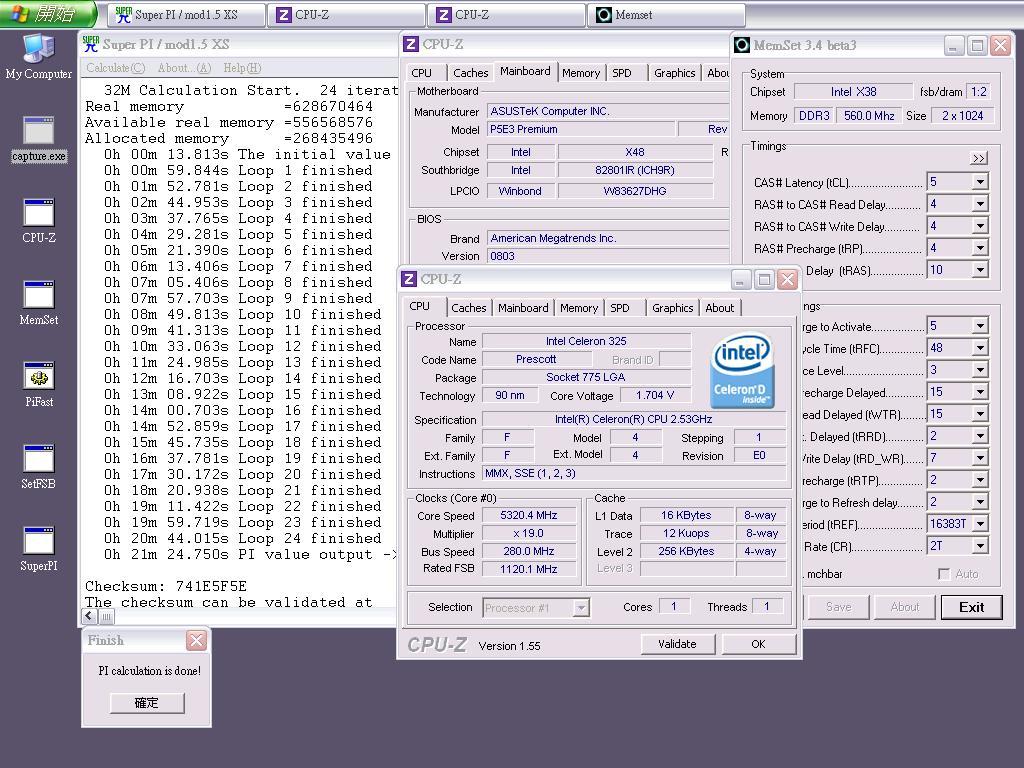Open Processor #1 selection dropdown

click(x=581, y=608)
